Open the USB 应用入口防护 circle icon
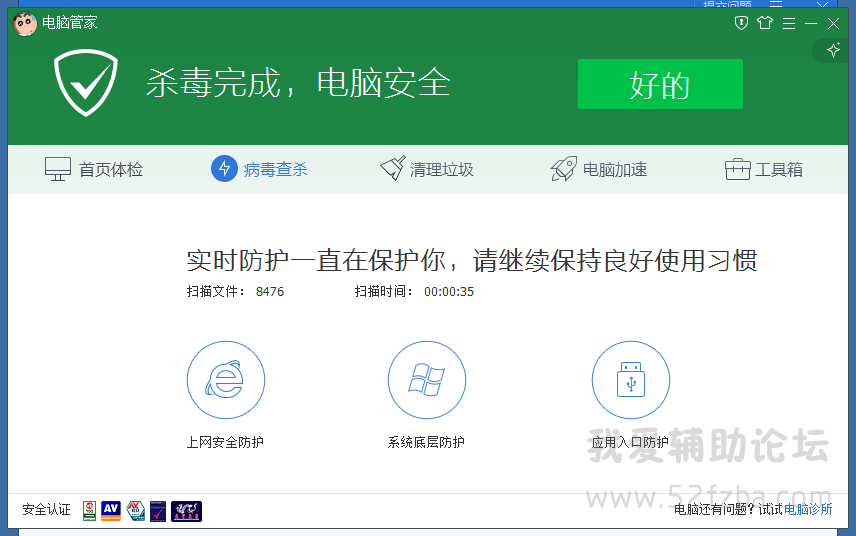The width and height of the screenshot is (856, 536). click(631, 380)
